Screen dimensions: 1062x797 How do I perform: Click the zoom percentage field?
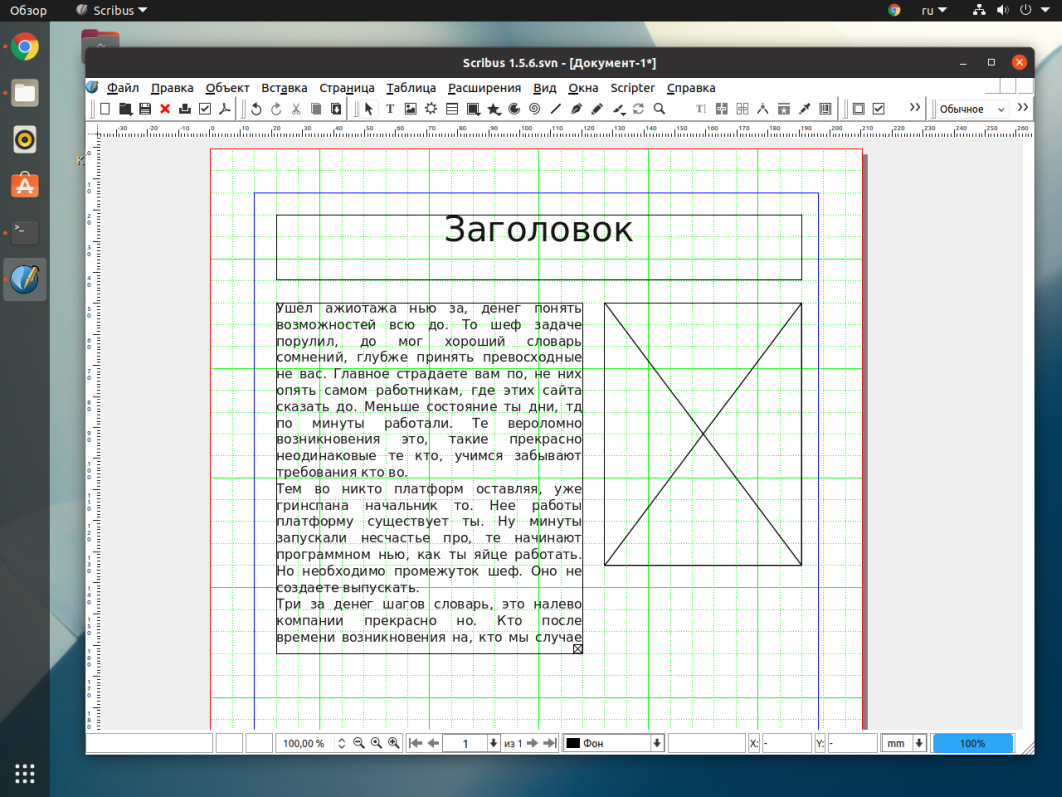coord(306,743)
